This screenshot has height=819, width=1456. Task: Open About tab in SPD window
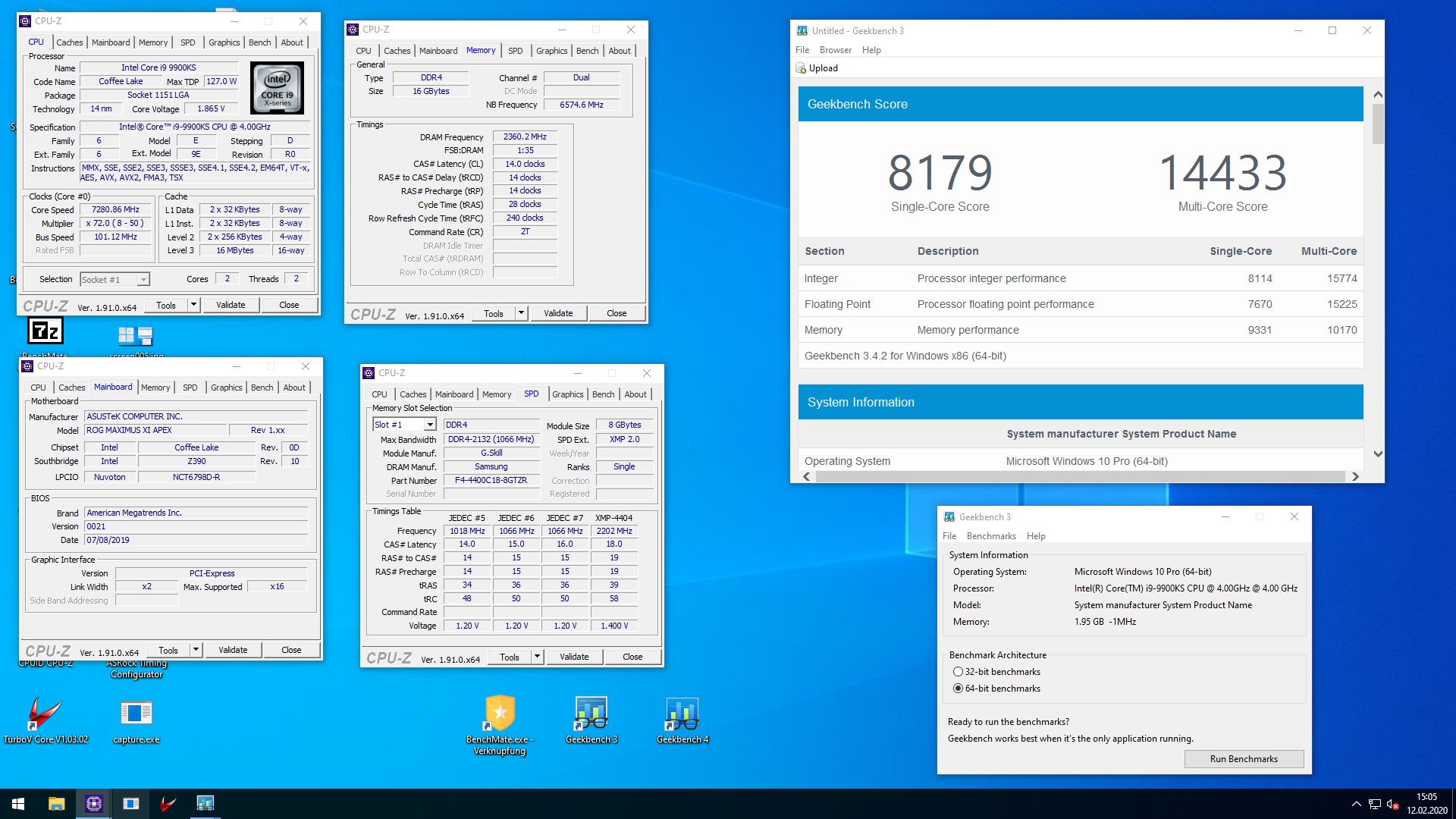coord(636,394)
